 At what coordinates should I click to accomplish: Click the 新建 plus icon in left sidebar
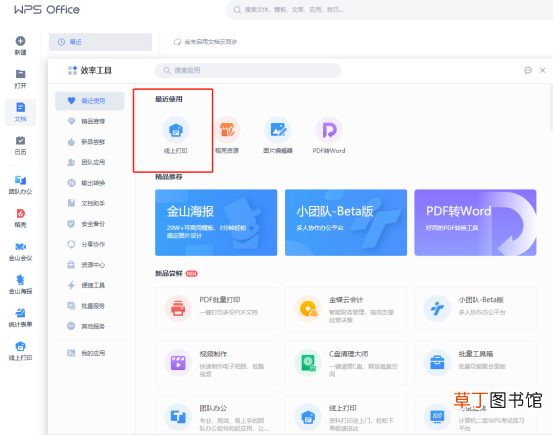coord(20,41)
